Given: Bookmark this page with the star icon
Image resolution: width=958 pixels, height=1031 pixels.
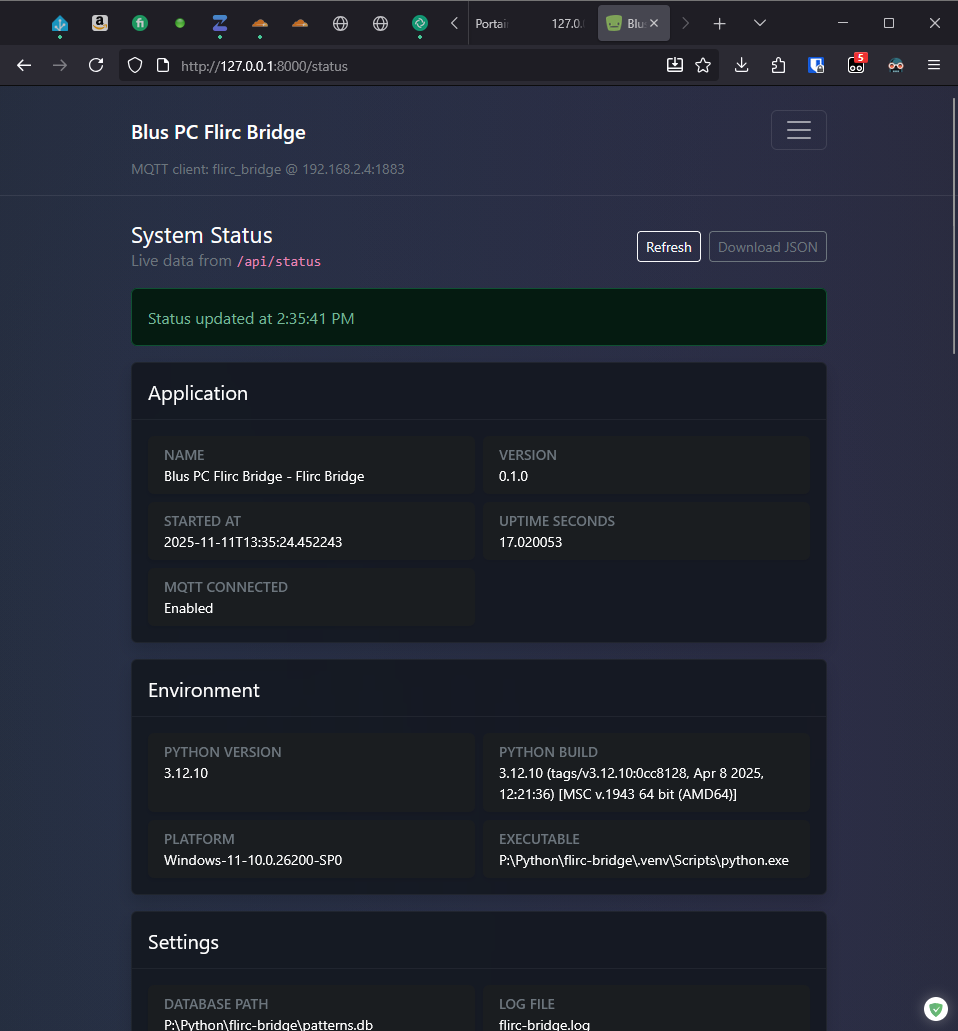Looking at the screenshot, I should [x=703, y=65].
